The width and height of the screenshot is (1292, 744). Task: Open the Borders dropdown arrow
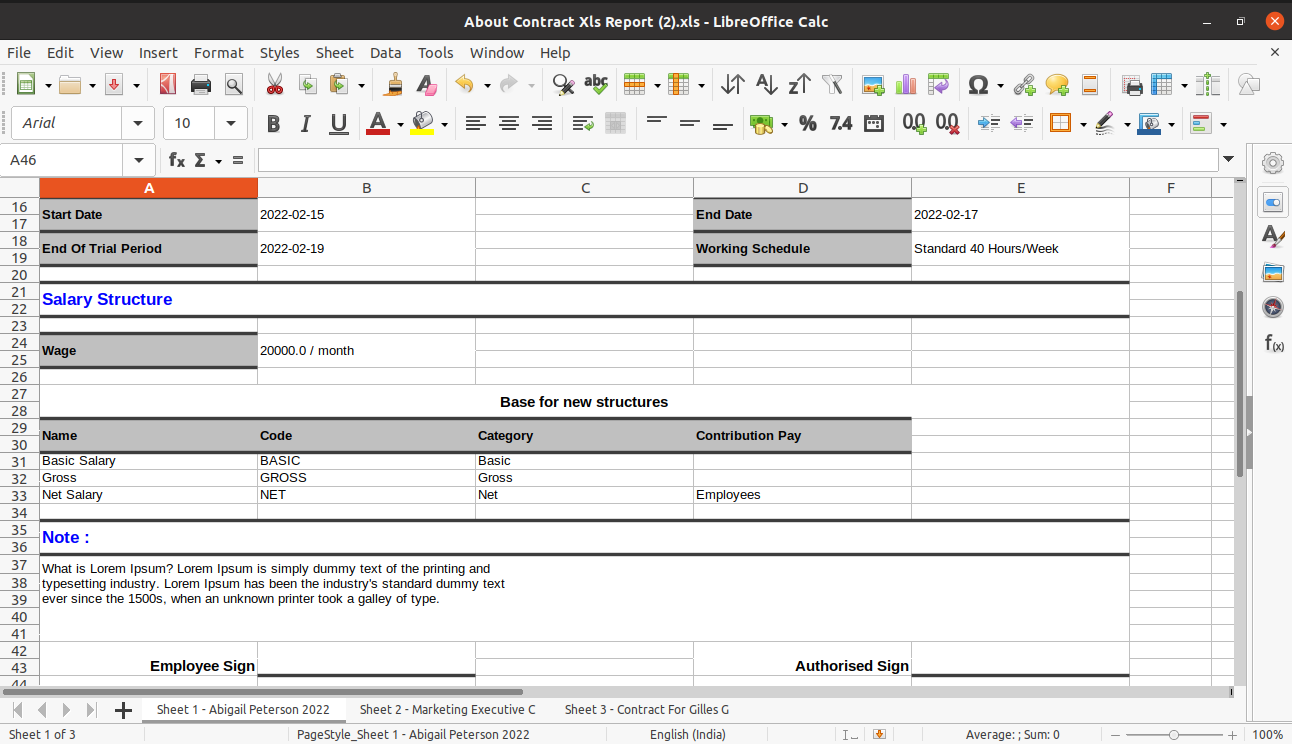click(1083, 124)
